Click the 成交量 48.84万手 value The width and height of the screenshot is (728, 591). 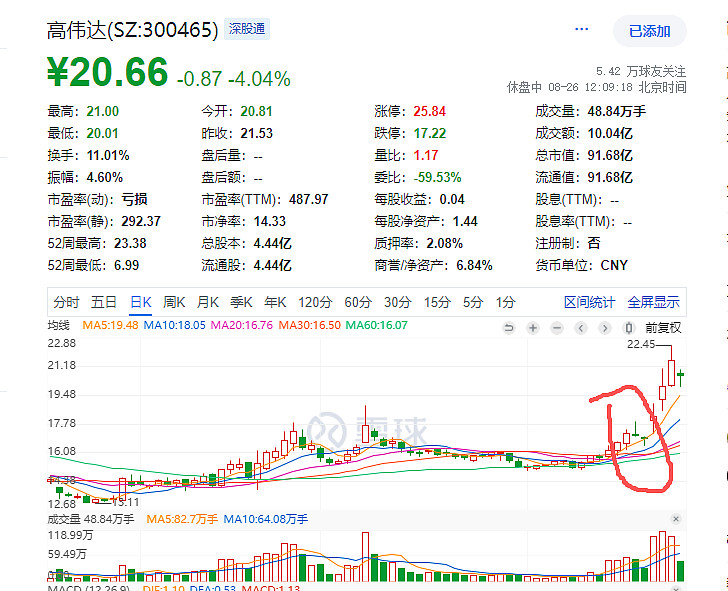[617, 111]
